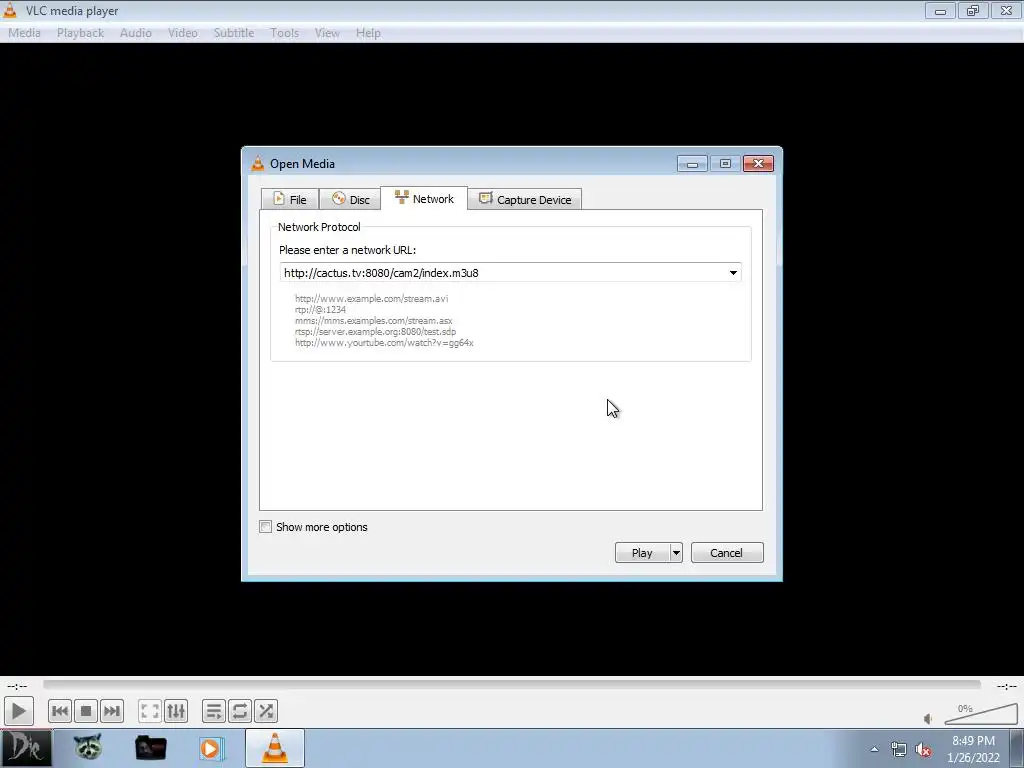Restore down the VLC main window
The image size is (1024, 768).
click(x=973, y=10)
